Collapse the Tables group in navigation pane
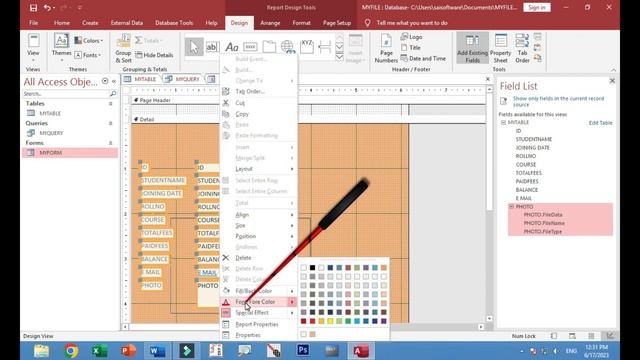Image resolution: width=640 pixels, height=360 pixels. pyautogui.click(x=110, y=104)
